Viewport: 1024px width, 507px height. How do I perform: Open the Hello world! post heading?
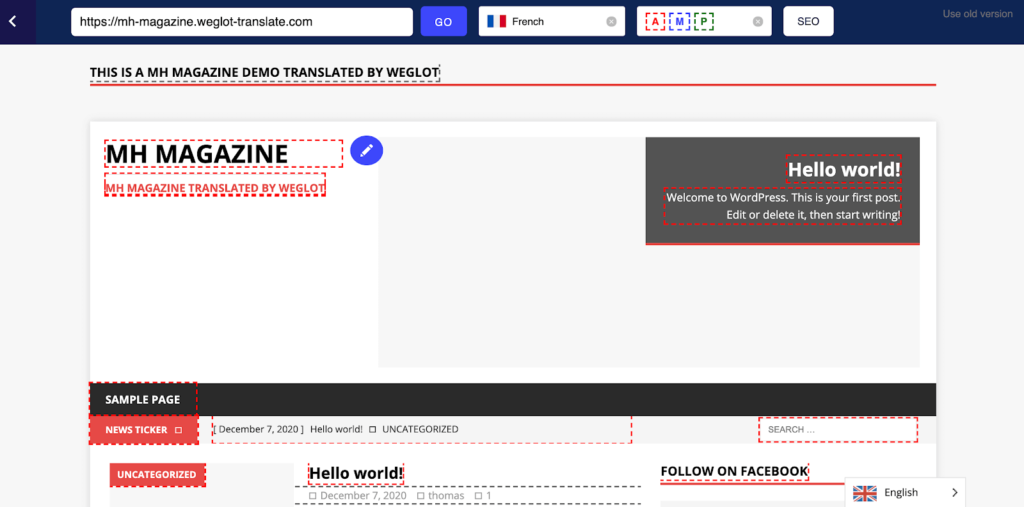tap(356, 473)
